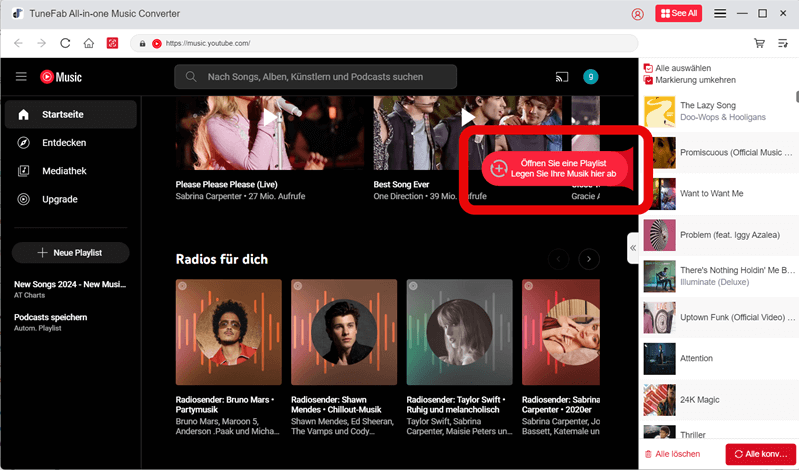Search for songs, albums, artists and podcasts
The width and height of the screenshot is (800, 470).
tap(315, 77)
